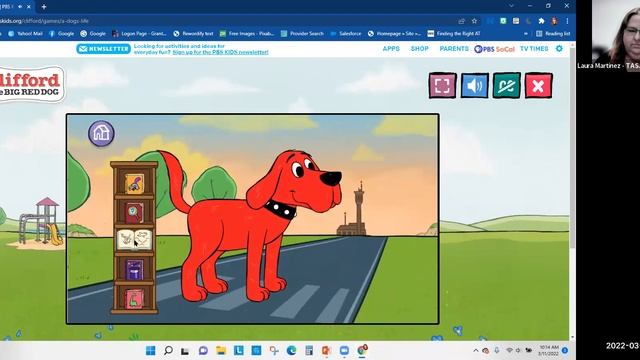Open Task View on the taskbar
640x360 pixels.
pos(185,351)
